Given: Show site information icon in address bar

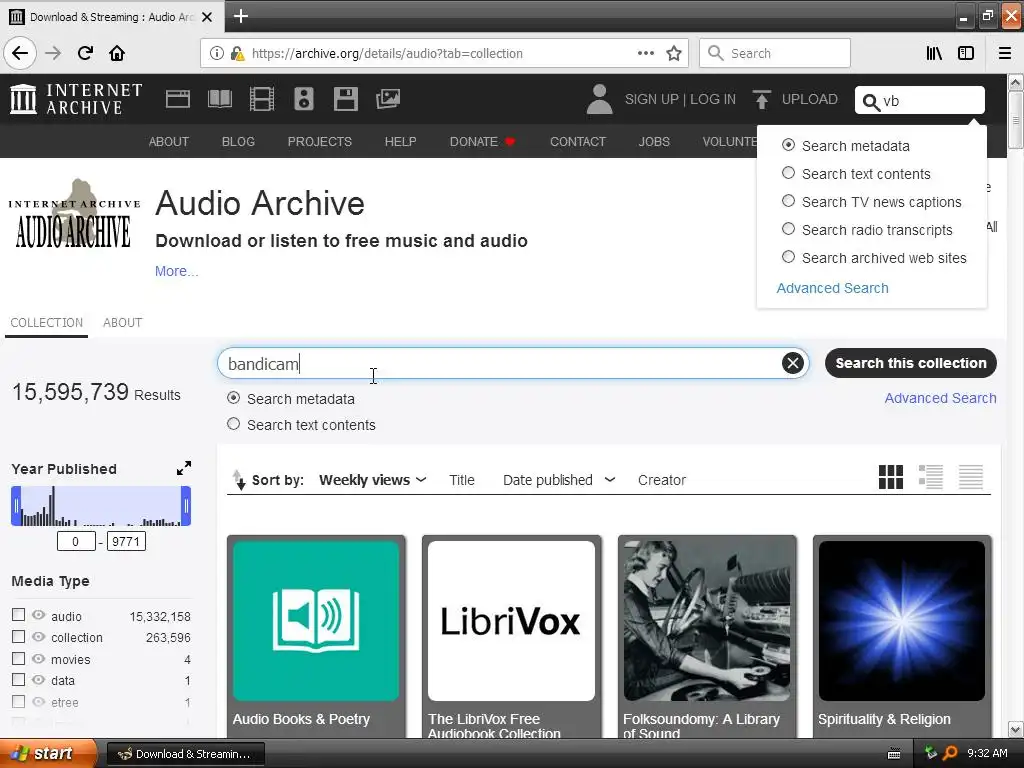Looking at the screenshot, I should click(217, 53).
